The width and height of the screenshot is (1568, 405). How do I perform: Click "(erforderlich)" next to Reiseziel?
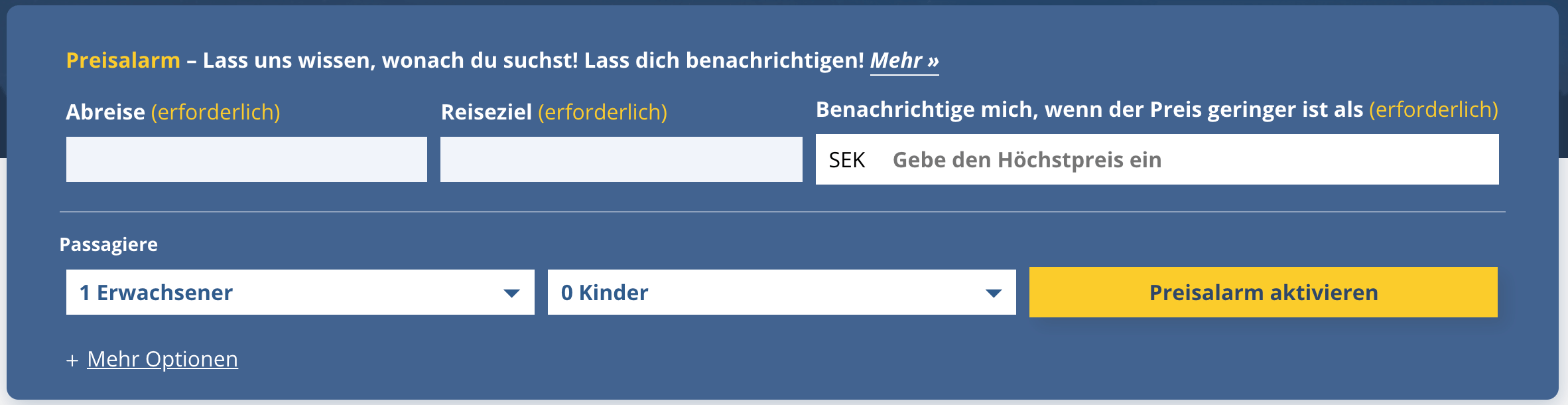tap(602, 112)
